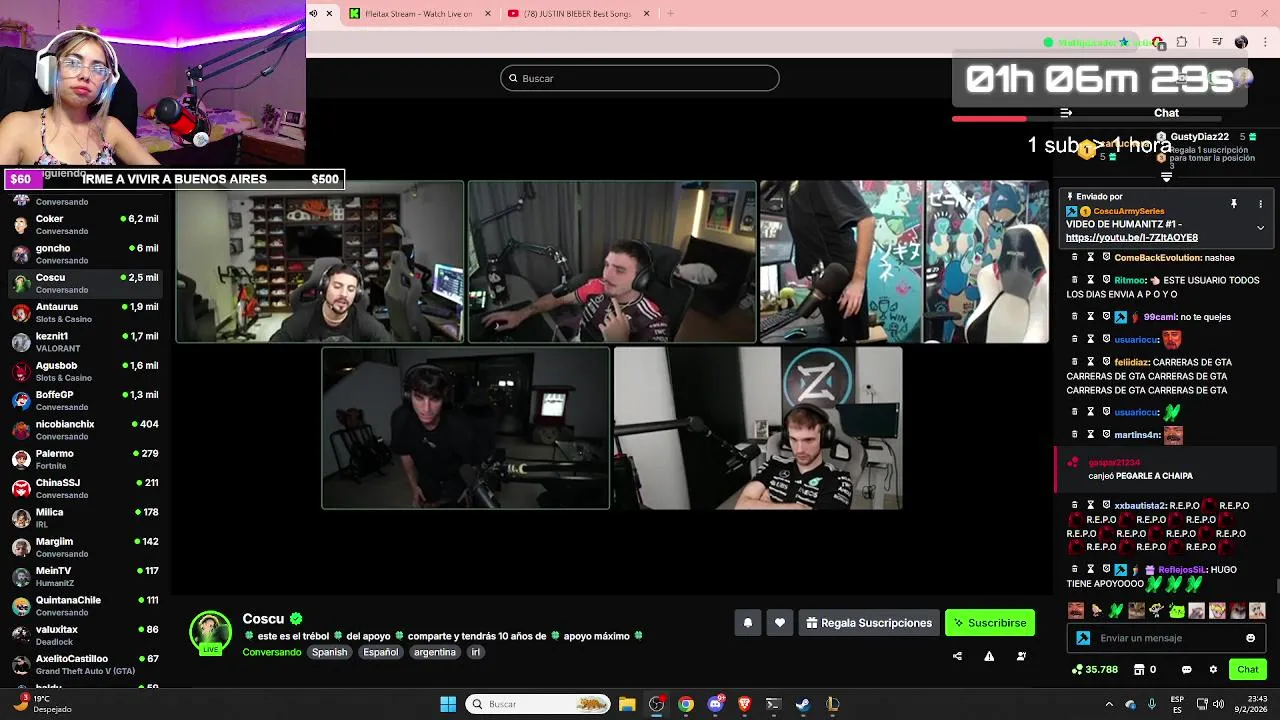Click the Conversando category link
This screenshot has width=1280, height=720.
click(271, 652)
